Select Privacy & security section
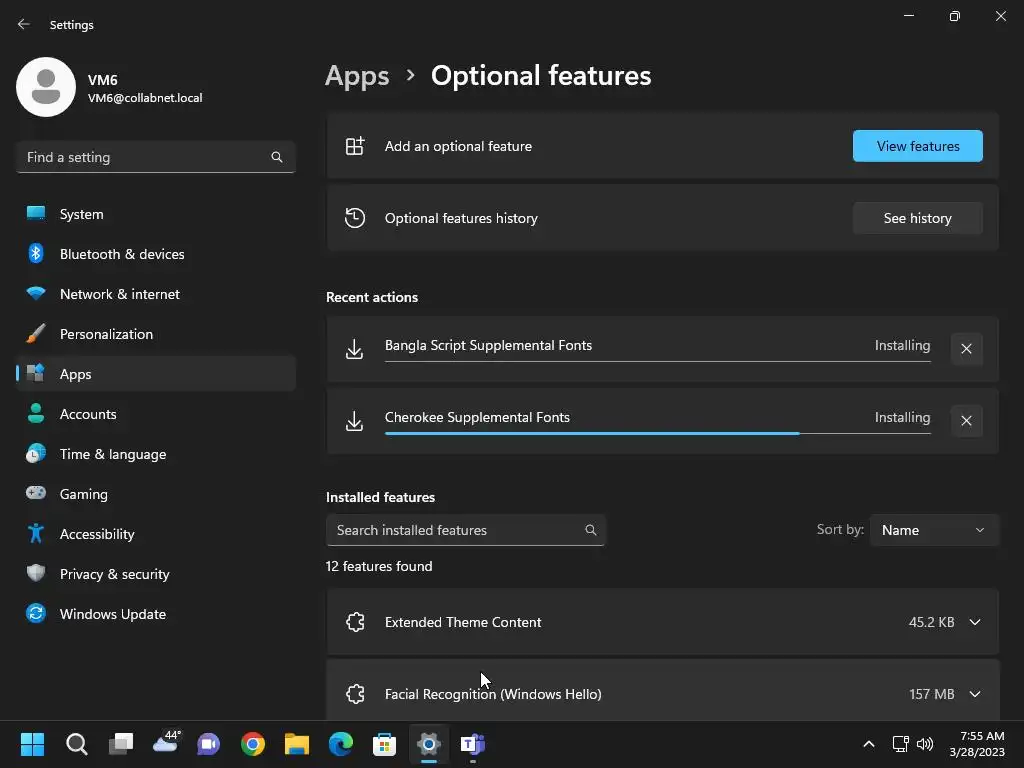Viewport: 1024px width, 768px height. (x=114, y=574)
